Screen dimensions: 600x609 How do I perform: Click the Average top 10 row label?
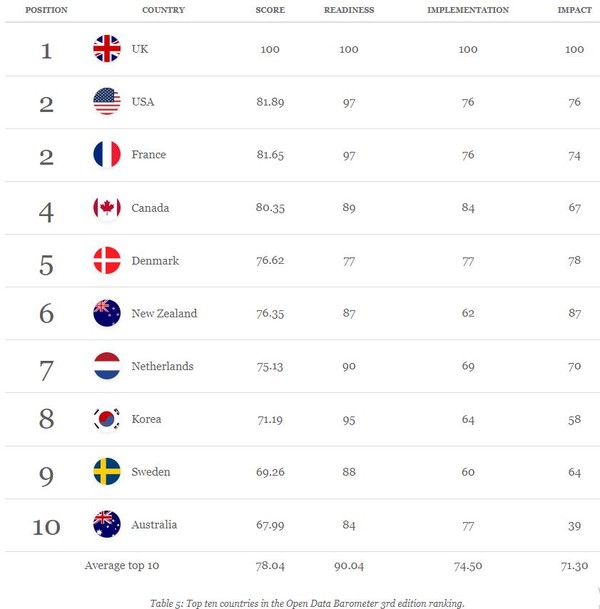pos(124,565)
